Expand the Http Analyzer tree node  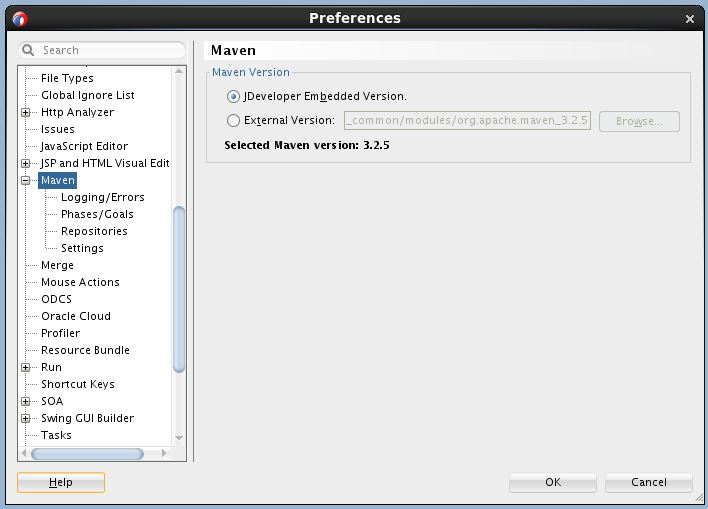(x=26, y=112)
